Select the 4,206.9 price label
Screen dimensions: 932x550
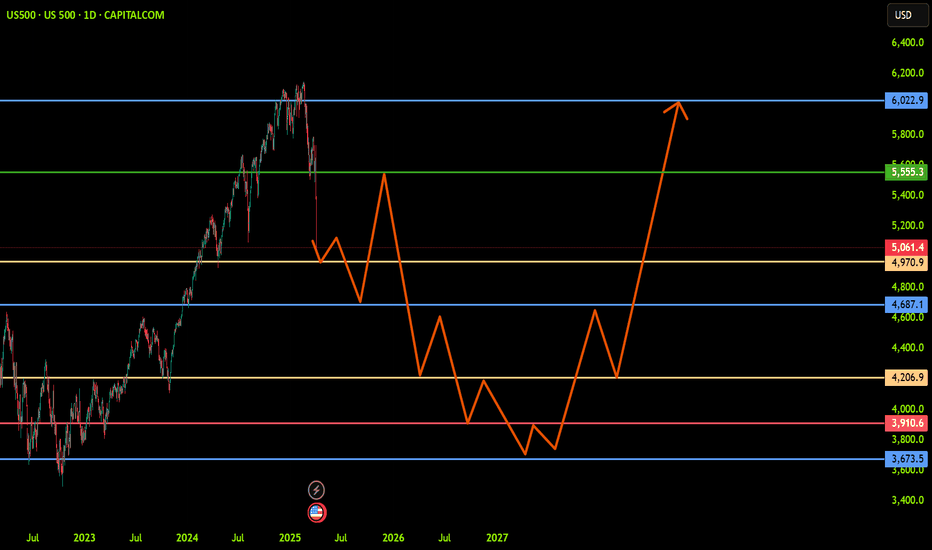(906, 378)
